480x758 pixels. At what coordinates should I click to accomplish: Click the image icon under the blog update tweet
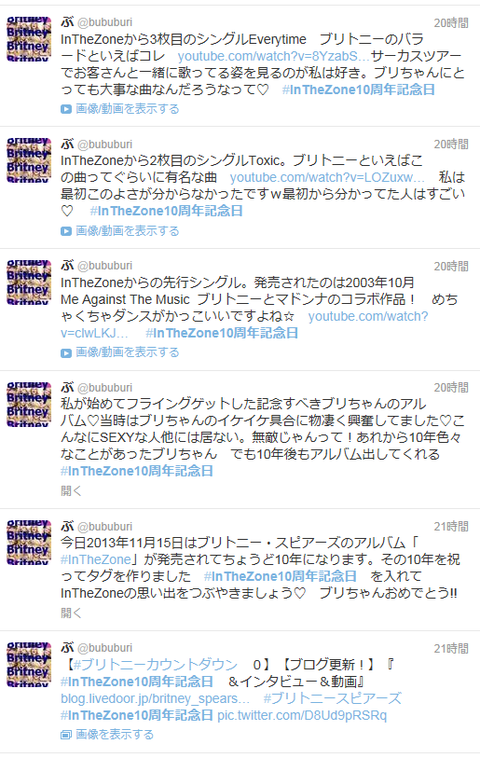(x=66, y=735)
